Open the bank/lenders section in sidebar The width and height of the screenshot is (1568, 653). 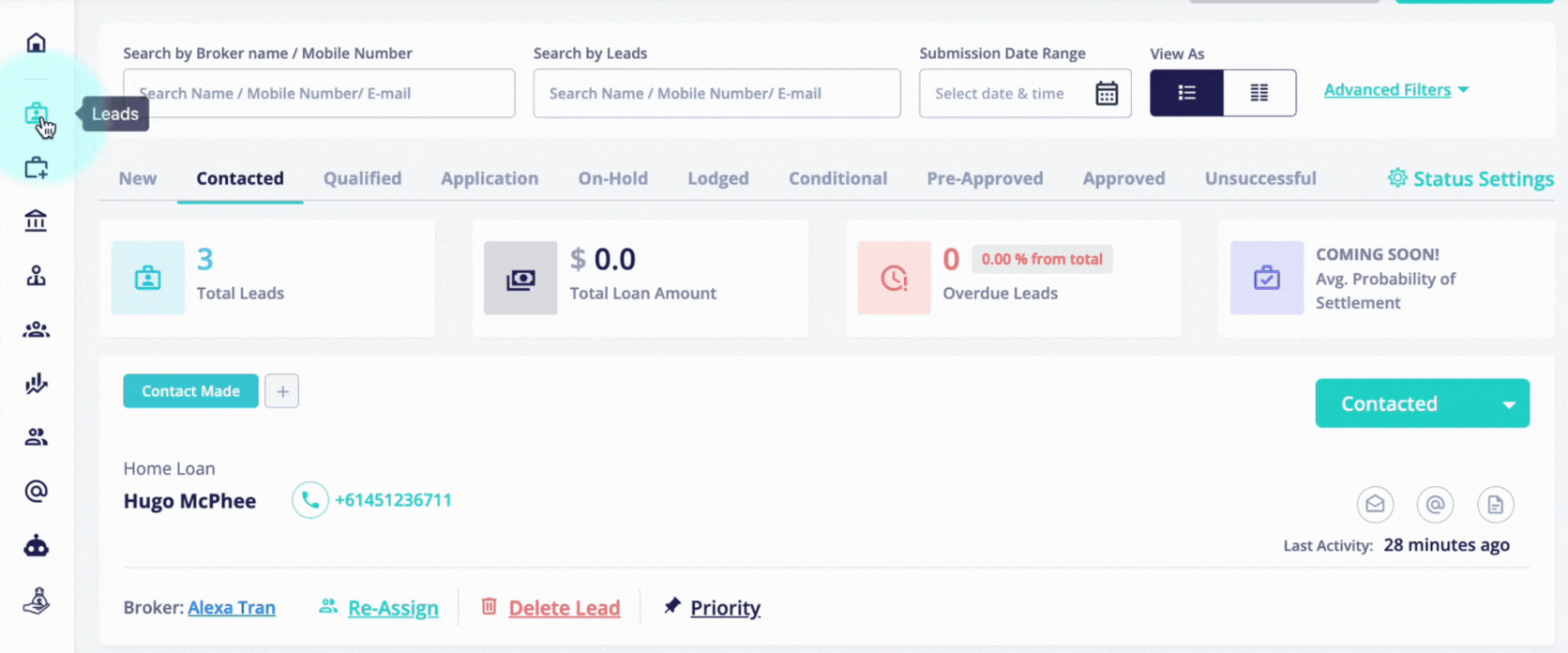click(x=36, y=220)
